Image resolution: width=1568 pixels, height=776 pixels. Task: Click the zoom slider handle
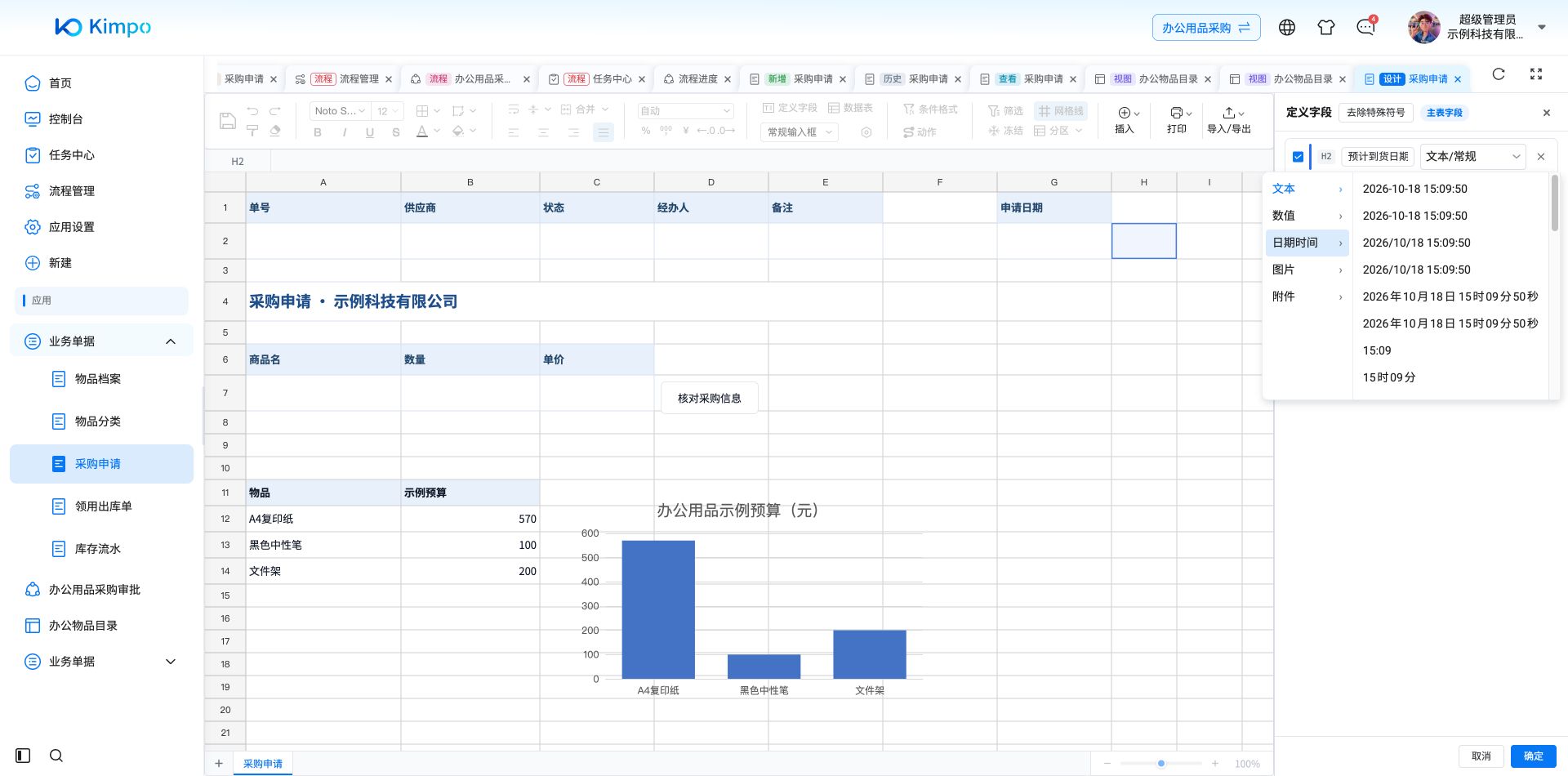coord(1160,763)
